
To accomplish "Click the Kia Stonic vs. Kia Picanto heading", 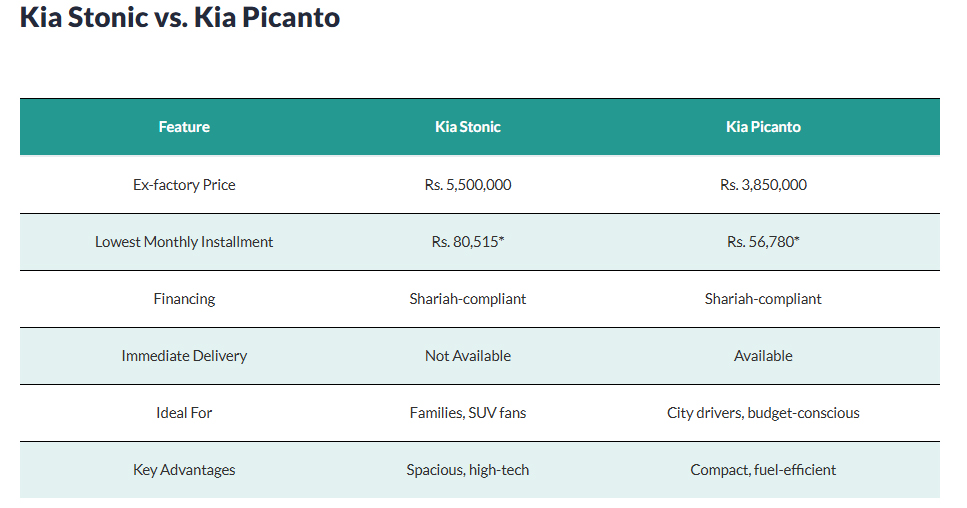I will 180,18.
